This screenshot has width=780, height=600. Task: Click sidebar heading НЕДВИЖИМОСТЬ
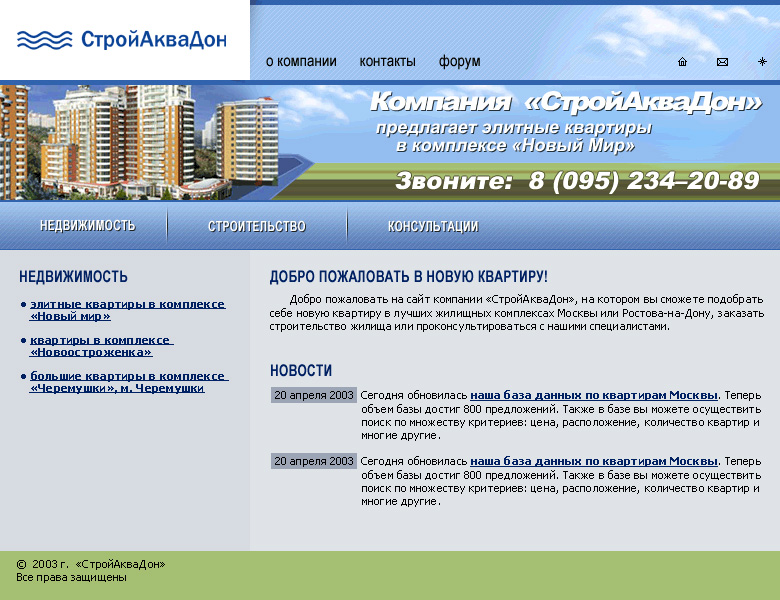(73, 277)
